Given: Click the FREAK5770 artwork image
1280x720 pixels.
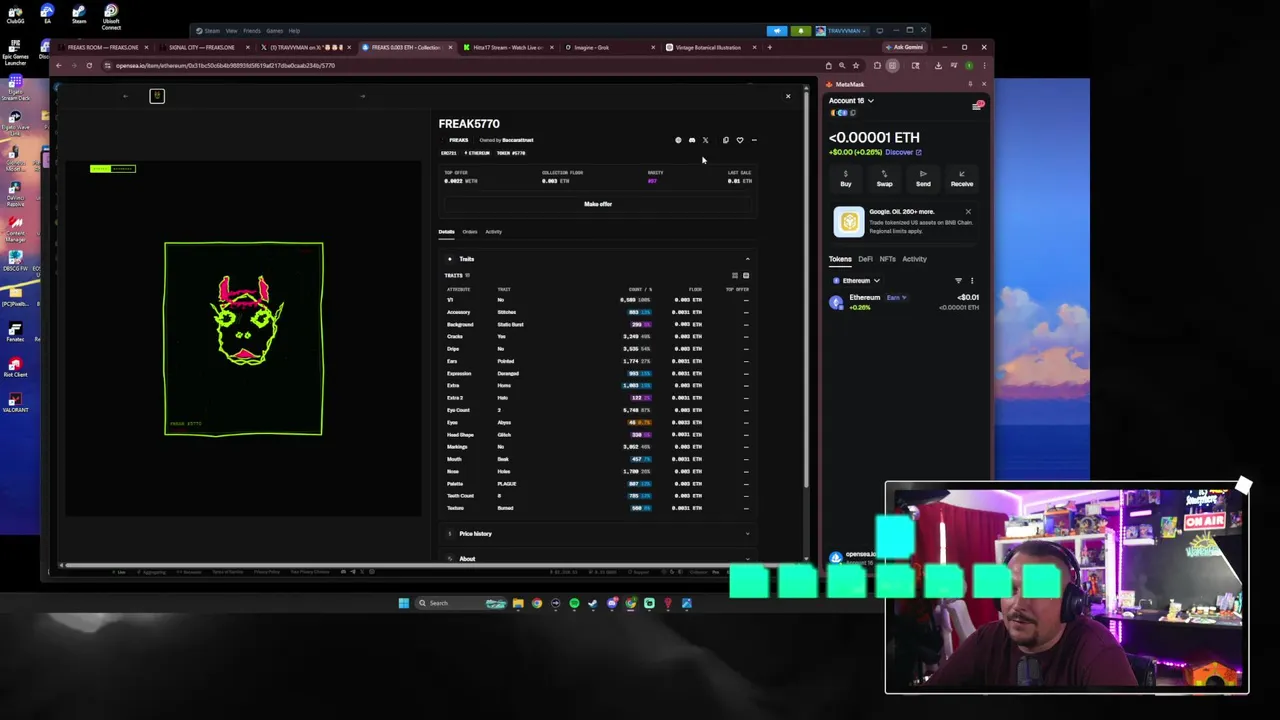Looking at the screenshot, I should [x=244, y=339].
